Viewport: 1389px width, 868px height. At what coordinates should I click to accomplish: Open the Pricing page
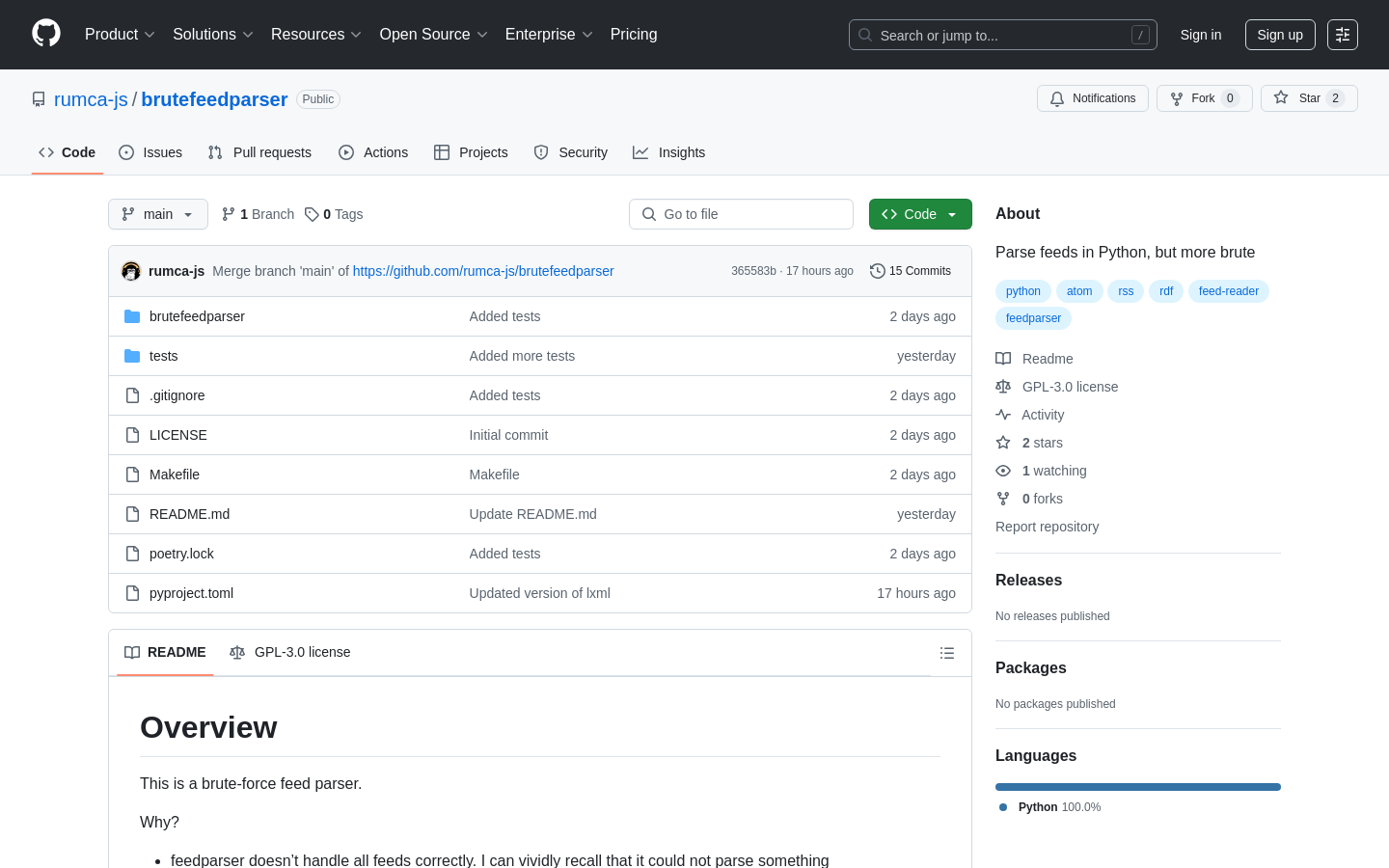tap(634, 35)
